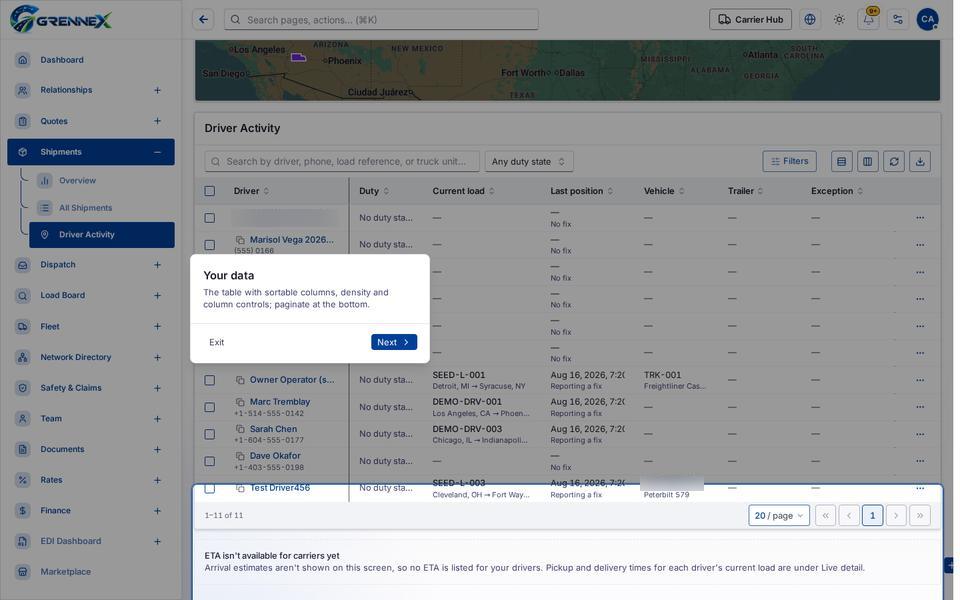Select Driver Activity submenu item

[x=102, y=235]
